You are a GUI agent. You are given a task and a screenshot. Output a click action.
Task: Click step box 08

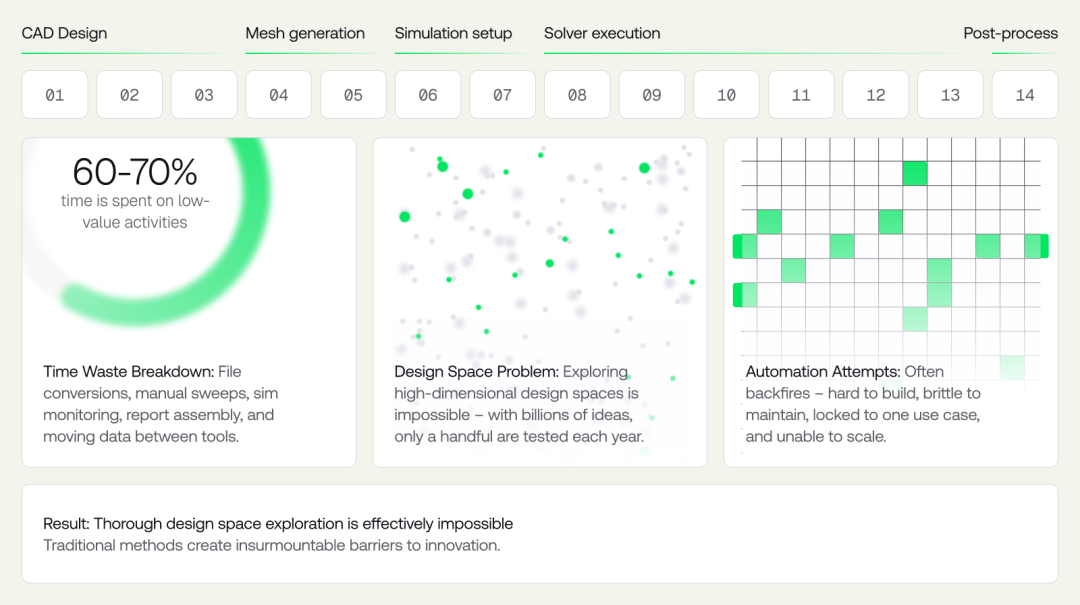coord(577,94)
